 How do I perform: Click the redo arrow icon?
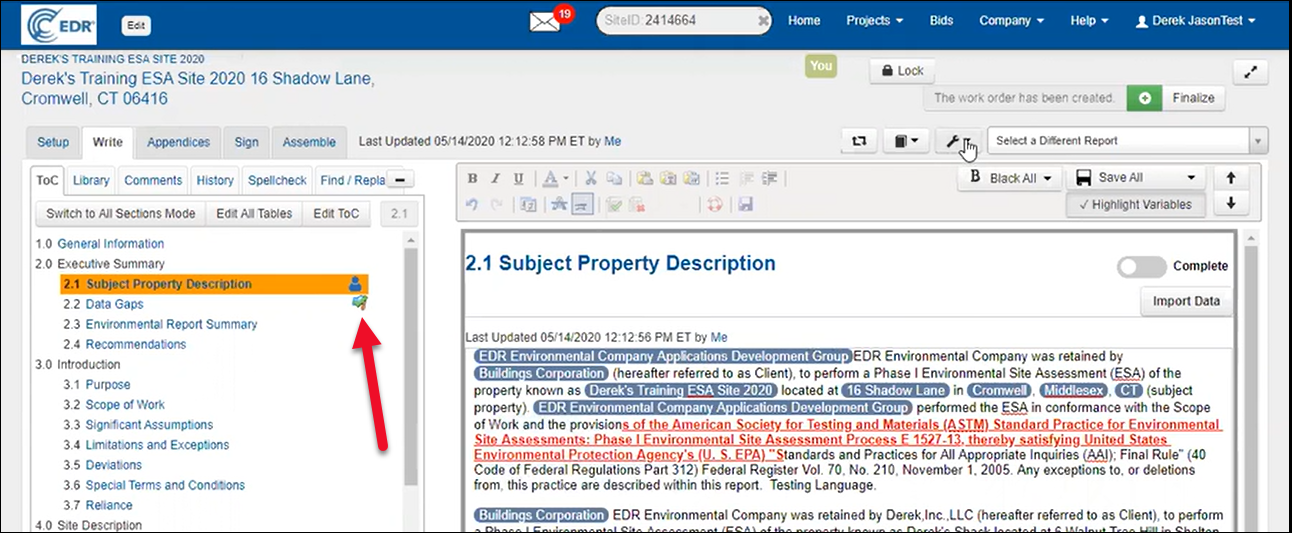(x=495, y=204)
